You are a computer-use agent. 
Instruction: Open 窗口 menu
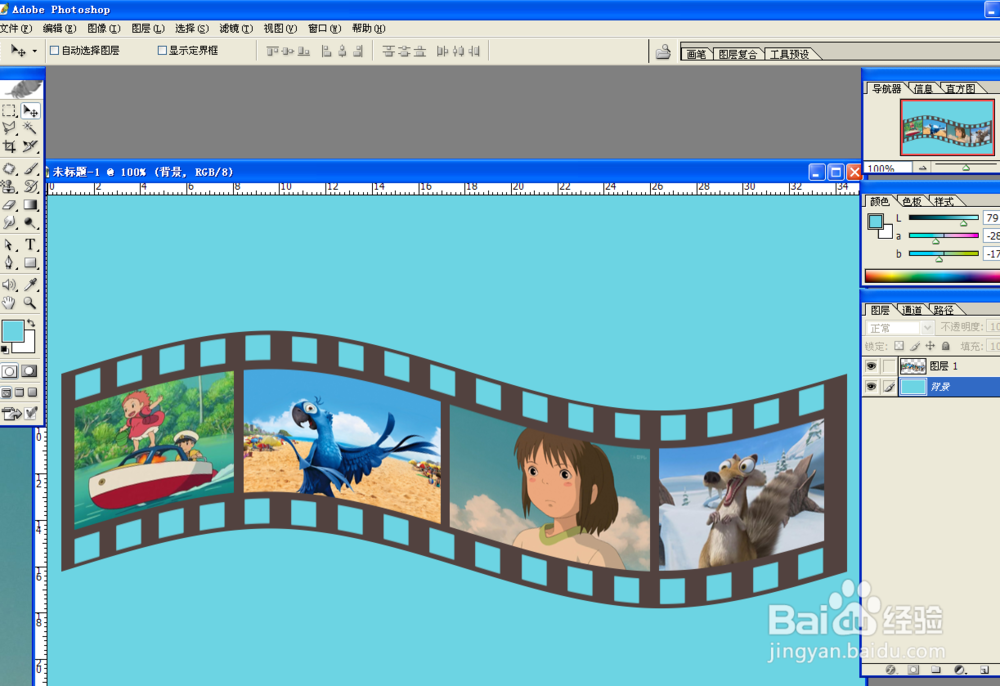point(325,29)
